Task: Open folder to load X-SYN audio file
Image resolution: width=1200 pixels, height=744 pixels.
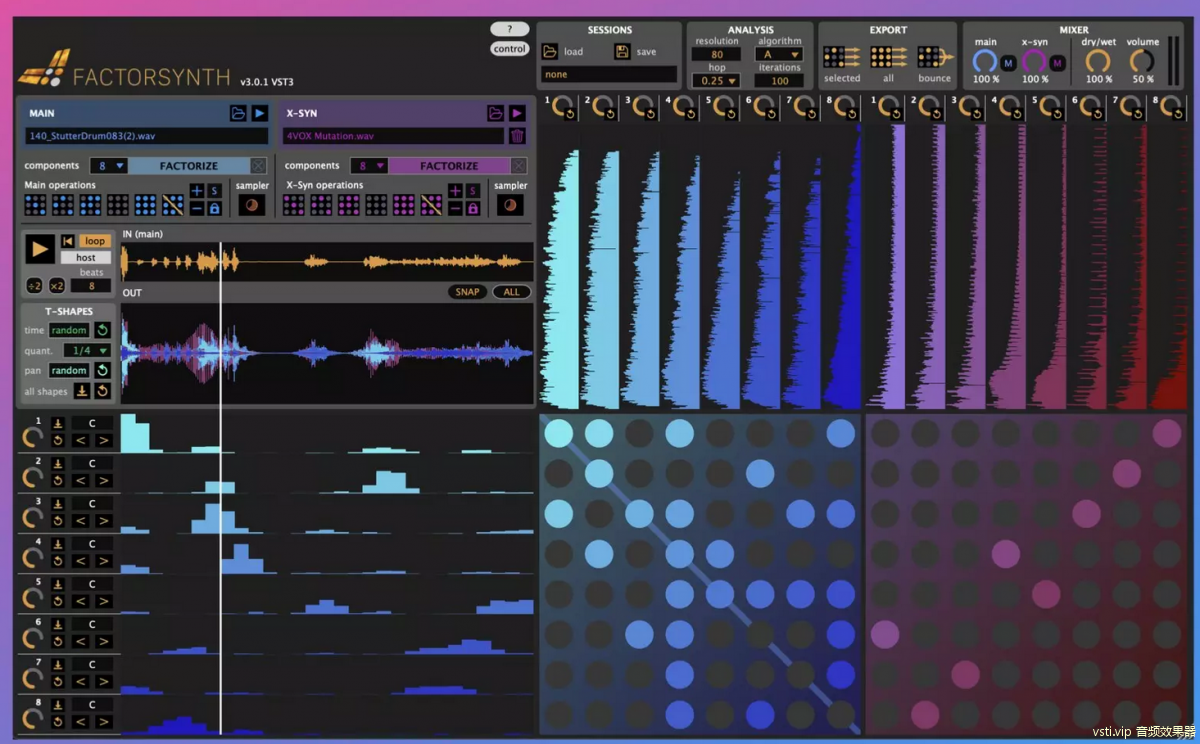Action: (495, 113)
